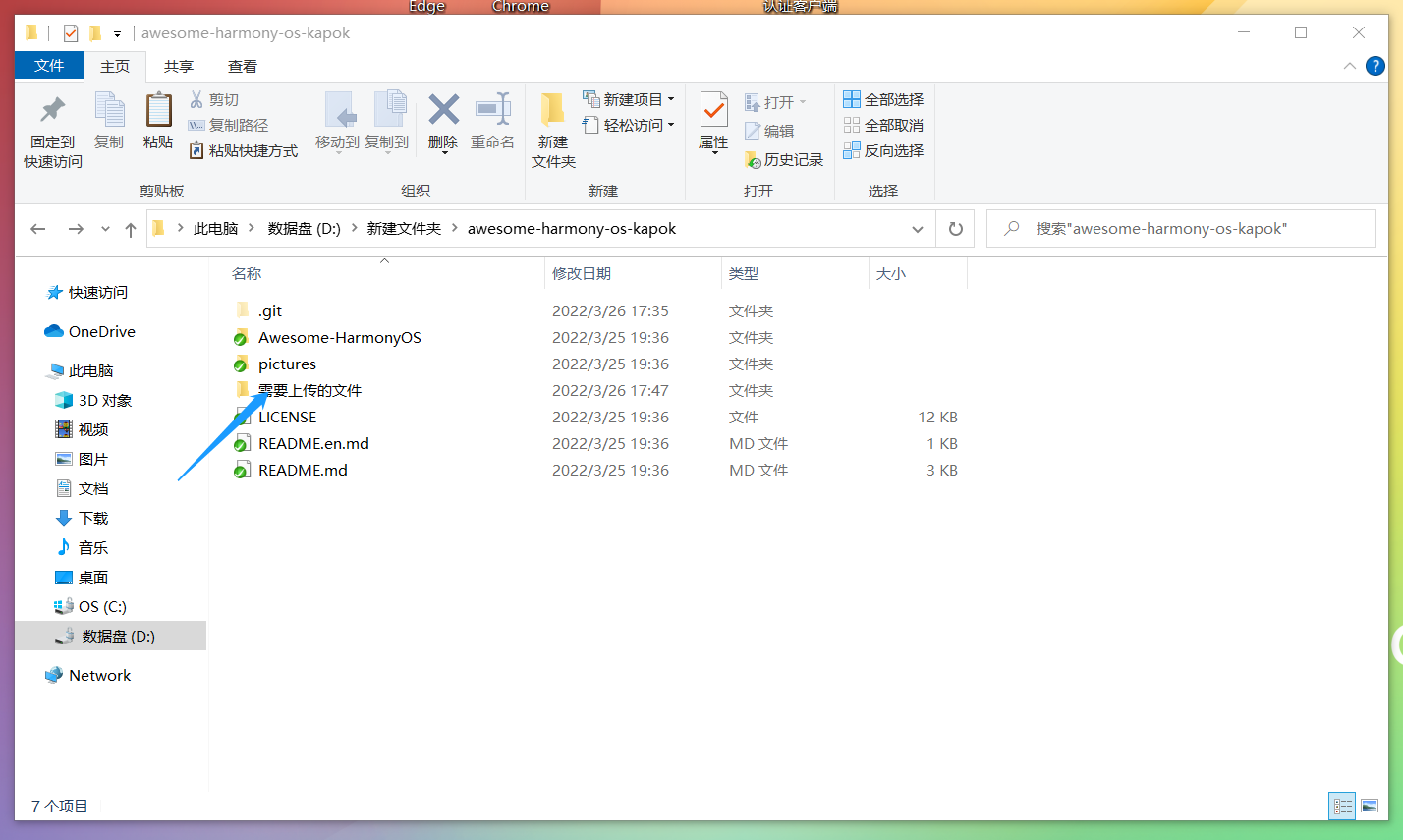Click 数据盘 (D:) in the address breadcrumb
This screenshot has height=840, width=1403.
pyautogui.click(x=304, y=228)
